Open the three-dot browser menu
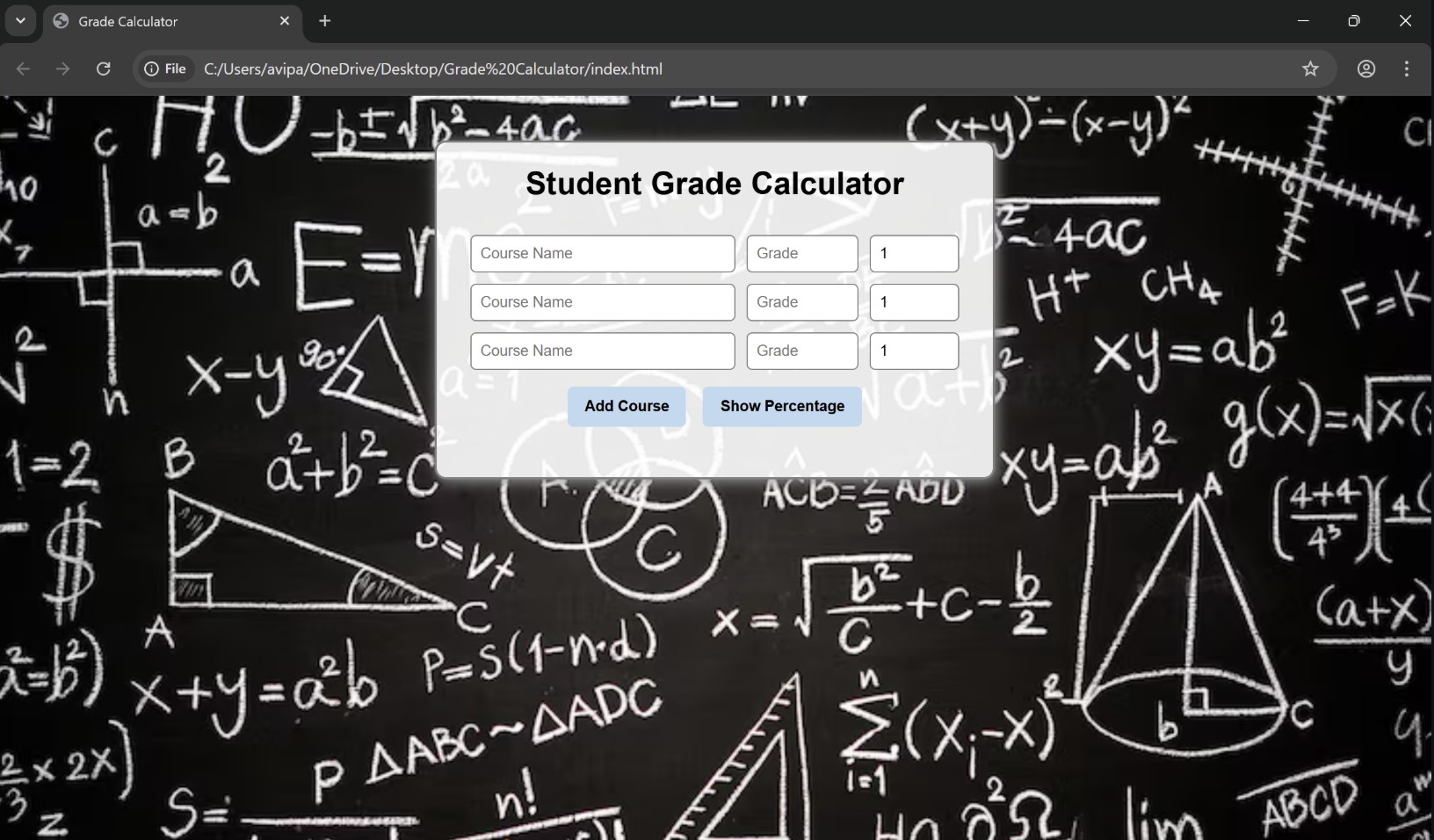 pyautogui.click(x=1407, y=69)
